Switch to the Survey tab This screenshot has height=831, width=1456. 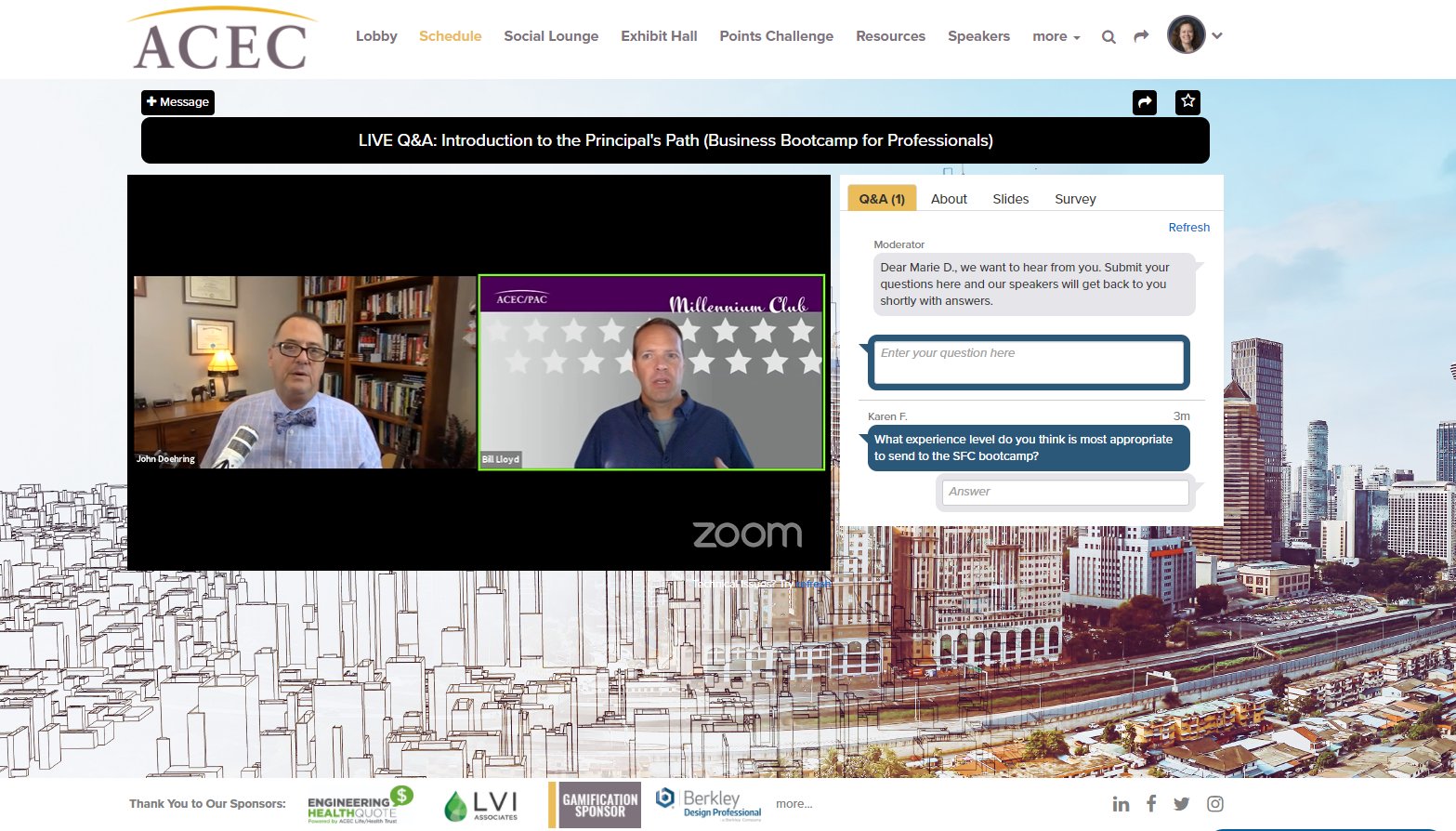pos(1075,199)
